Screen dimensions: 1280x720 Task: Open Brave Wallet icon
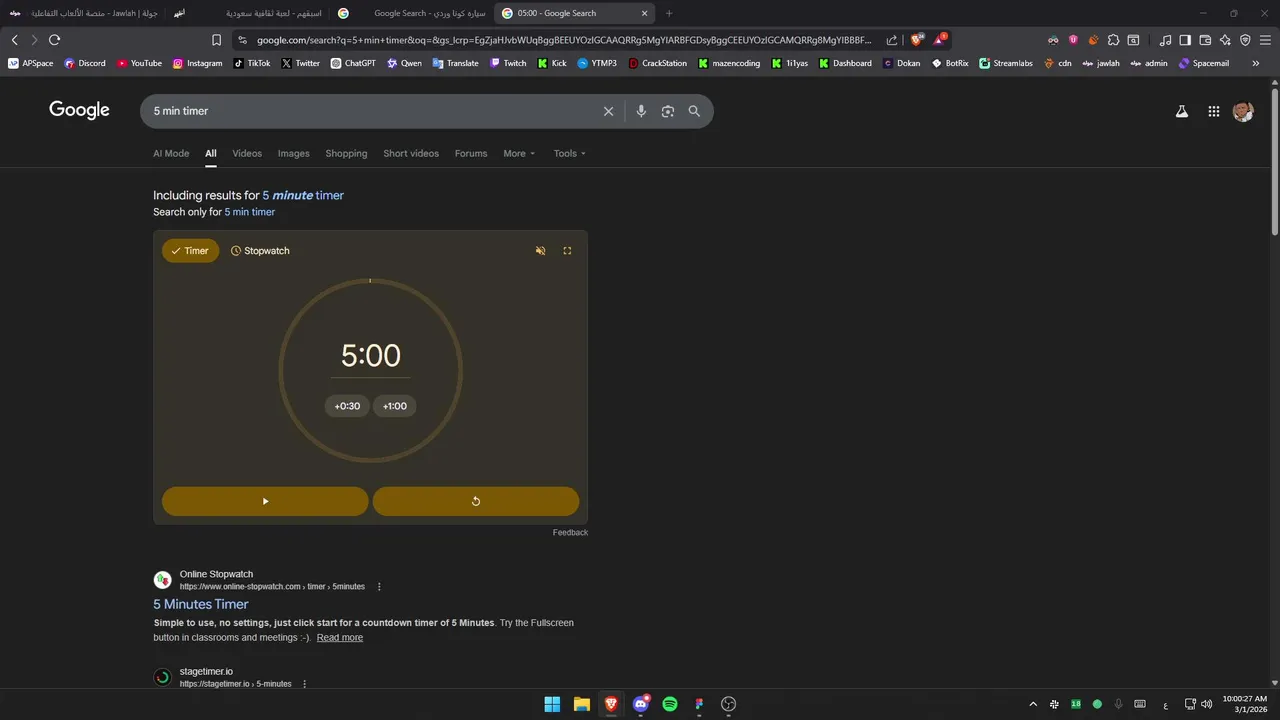coord(1205,40)
